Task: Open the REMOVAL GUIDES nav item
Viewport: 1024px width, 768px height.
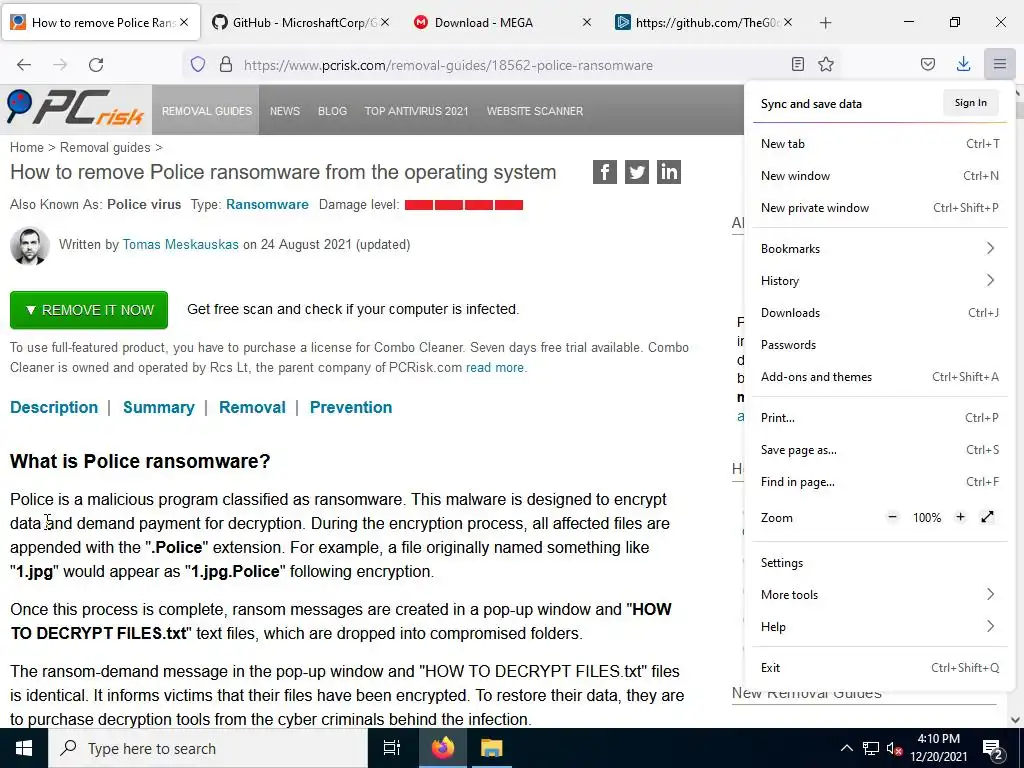Action: [x=206, y=110]
